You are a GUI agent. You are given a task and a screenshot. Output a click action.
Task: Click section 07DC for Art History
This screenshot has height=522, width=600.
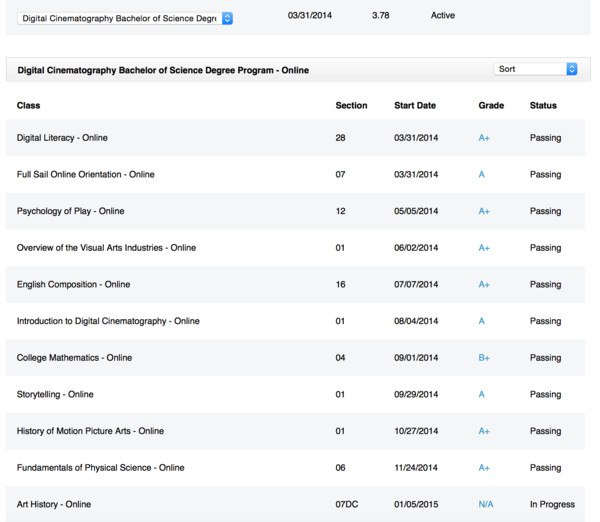click(x=347, y=504)
